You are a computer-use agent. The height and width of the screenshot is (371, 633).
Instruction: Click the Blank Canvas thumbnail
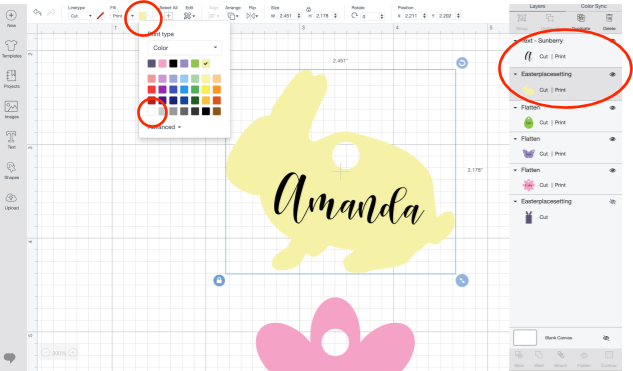[x=525, y=337]
